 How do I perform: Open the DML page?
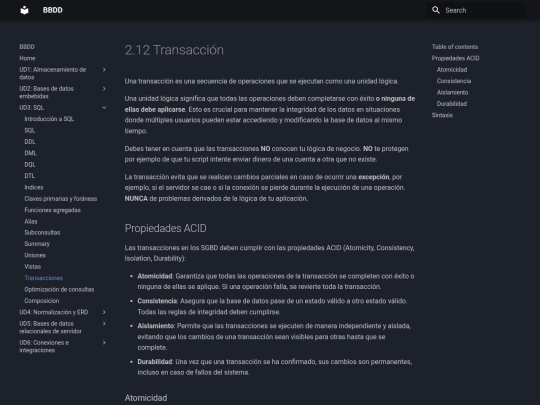tap(30, 153)
